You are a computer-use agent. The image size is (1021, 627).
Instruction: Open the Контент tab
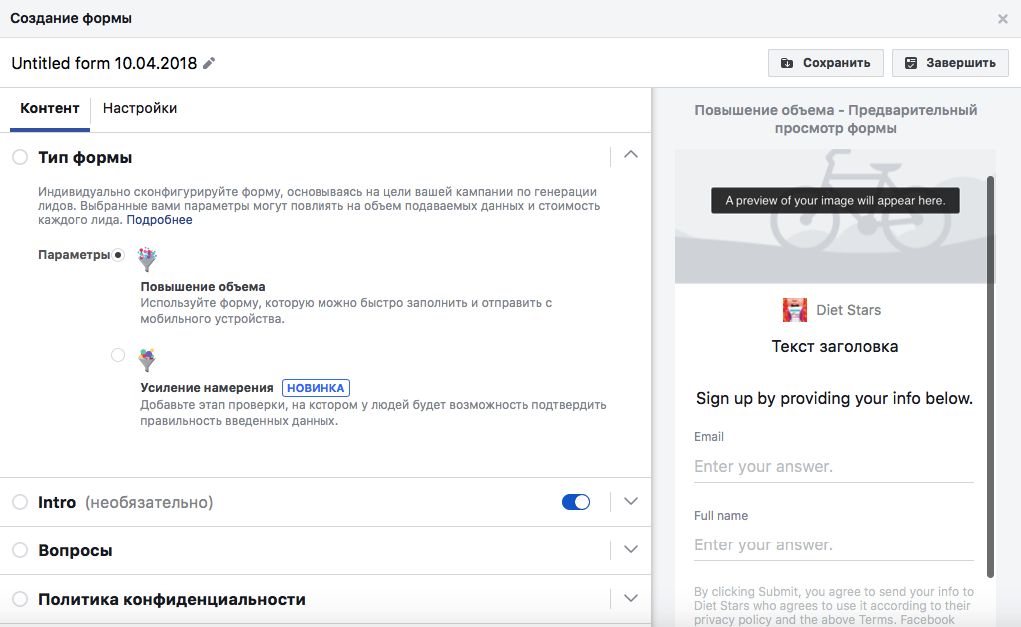49,108
